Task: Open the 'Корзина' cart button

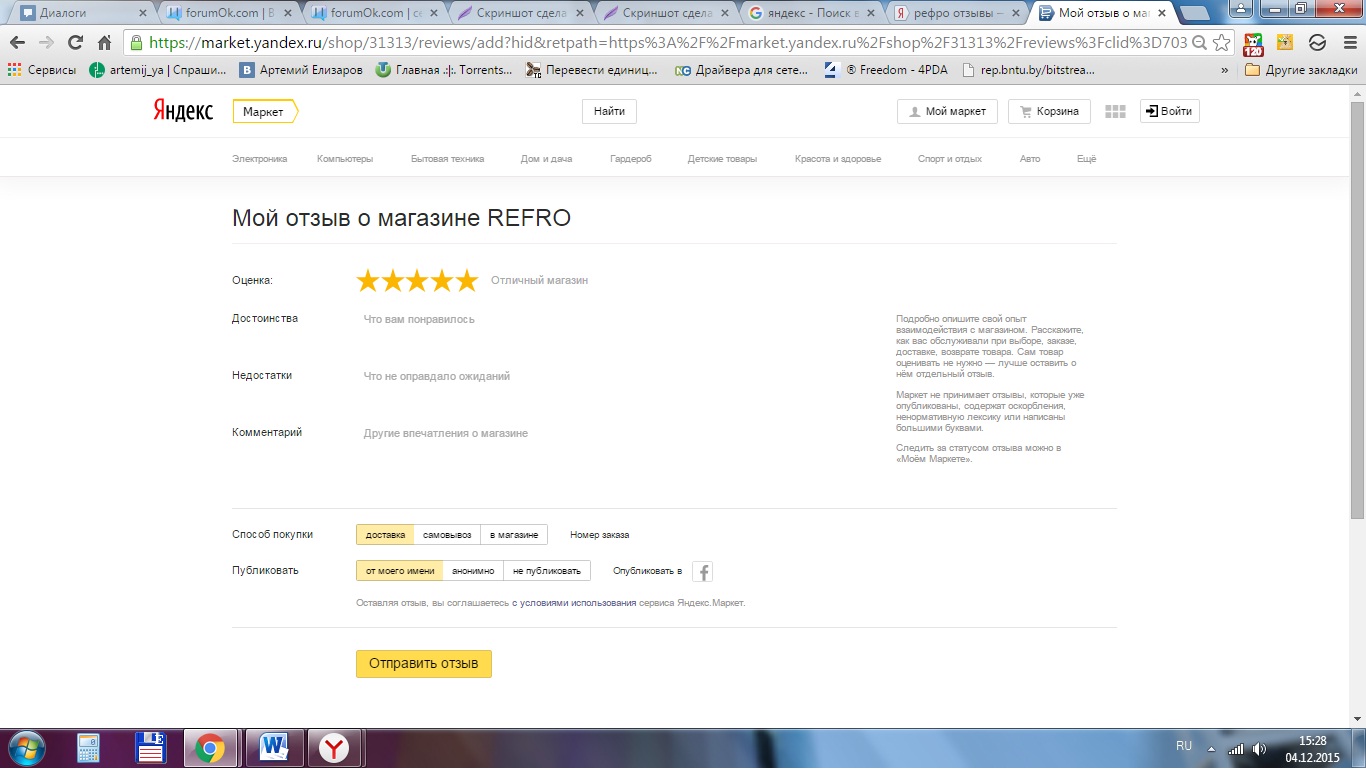Action: click(x=1048, y=112)
